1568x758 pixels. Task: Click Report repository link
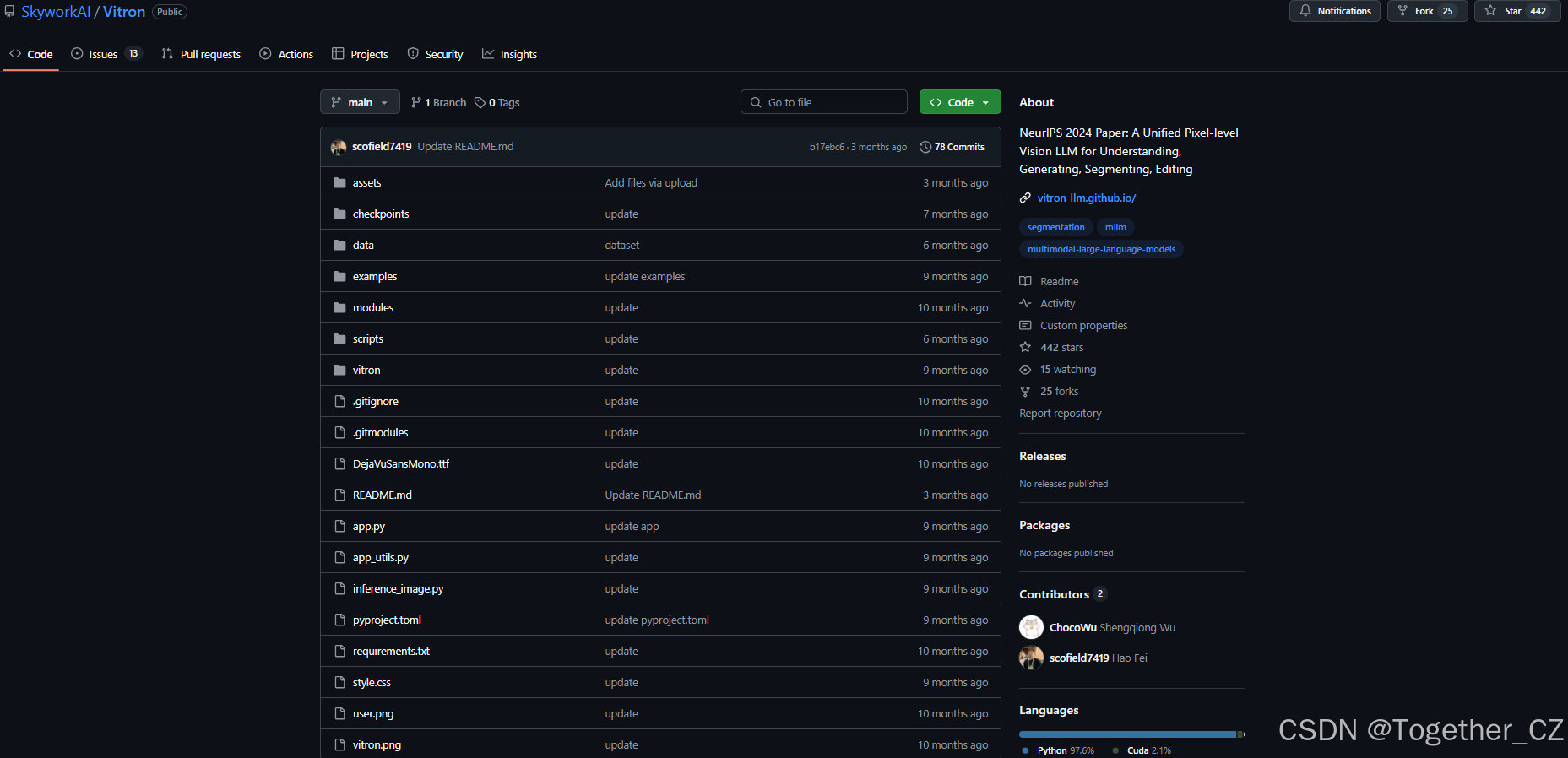pyautogui.click(x=1060, y=414)
